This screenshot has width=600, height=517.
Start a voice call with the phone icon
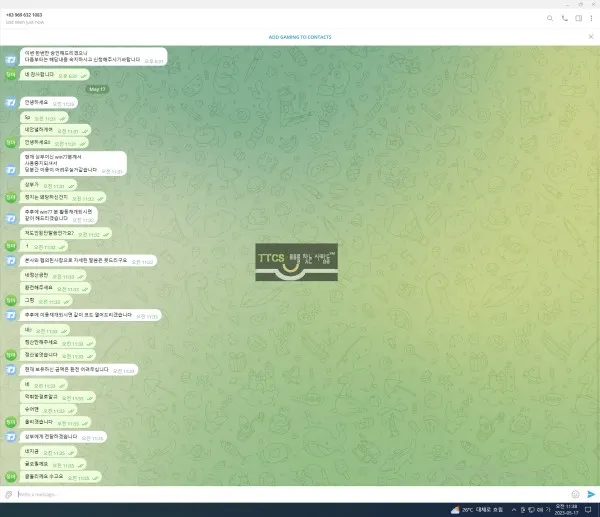(564, 18)
